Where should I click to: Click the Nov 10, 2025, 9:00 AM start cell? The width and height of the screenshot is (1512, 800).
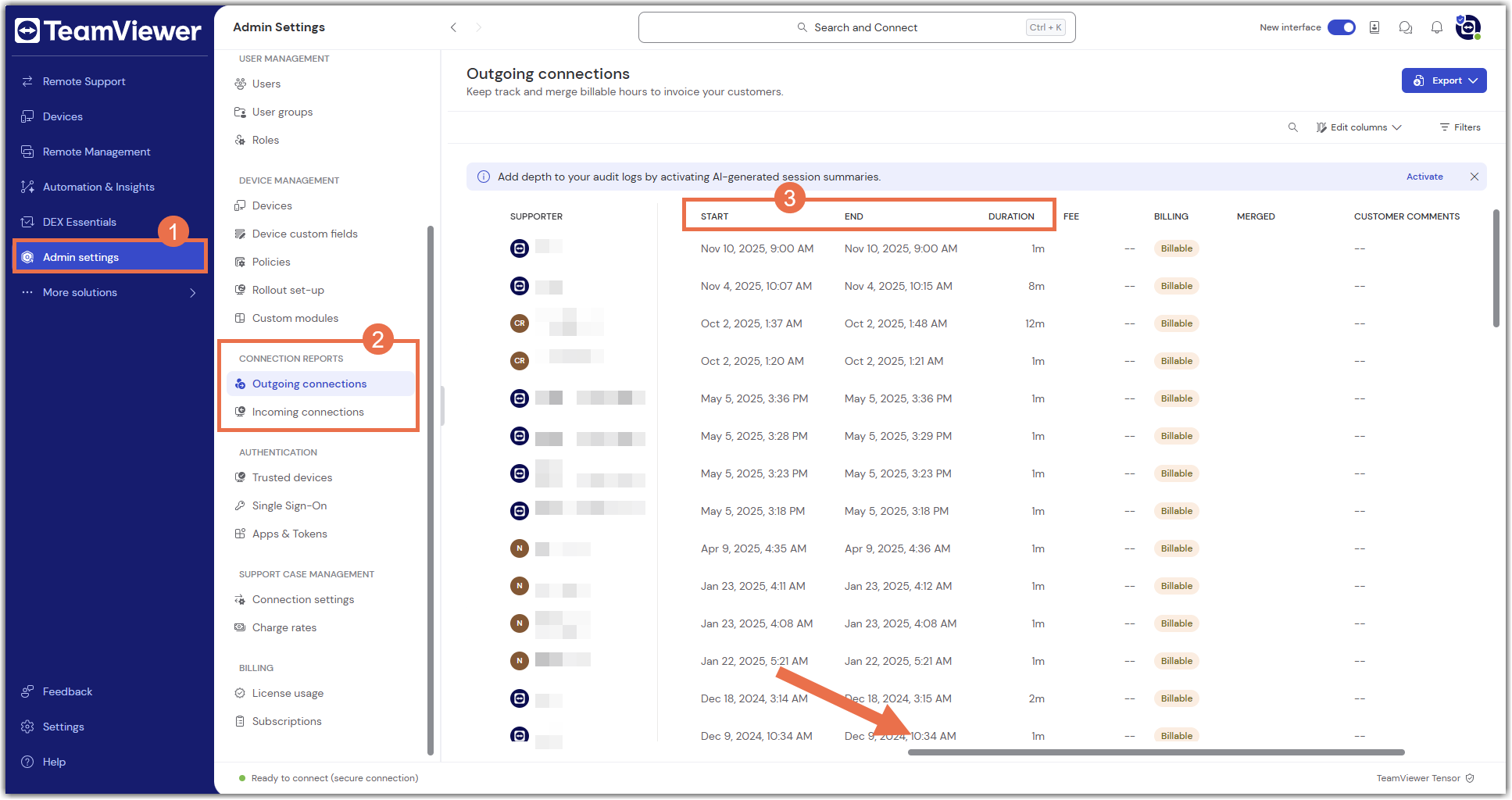click(x=756, y=248)
